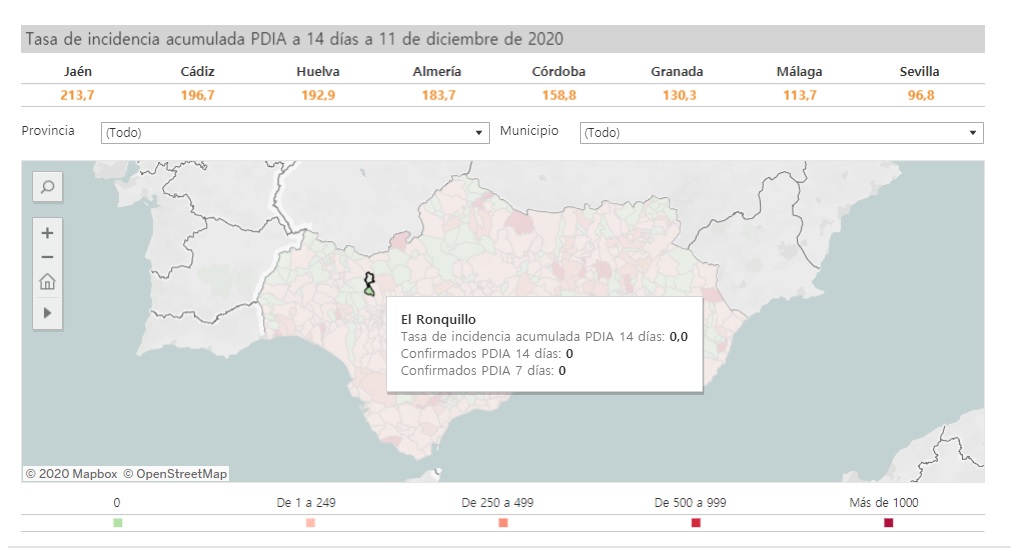1011x549 pixels.
Task: Click the Jaén province header
Action: (78, 72)
